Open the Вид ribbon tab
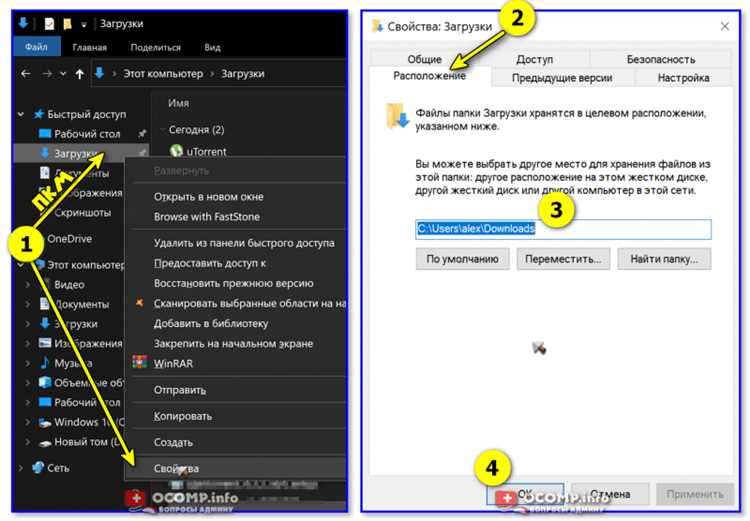 (212, 47)
